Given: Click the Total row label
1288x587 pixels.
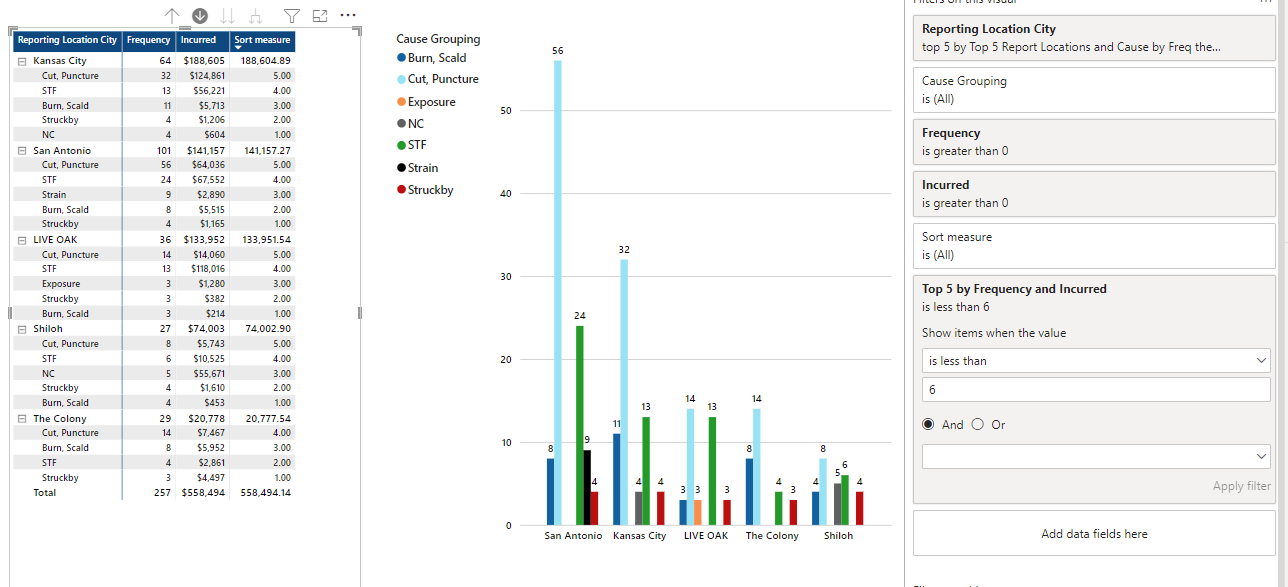Looking at the screenshot, I should click(45, 493).
